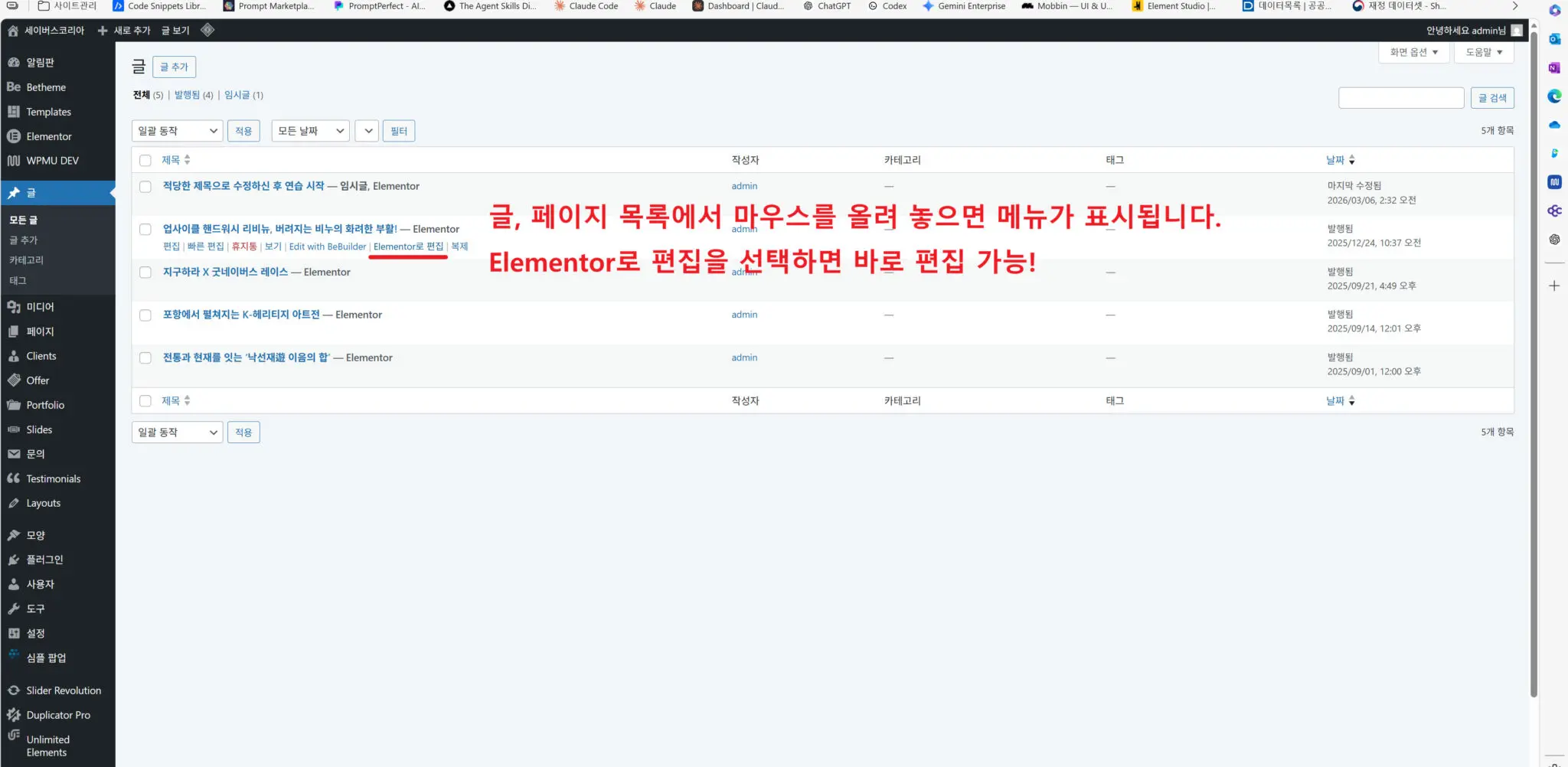This screenshot has width=1568, height=767.
Task: Click the 필터 filter button
Action: (399, 131)
